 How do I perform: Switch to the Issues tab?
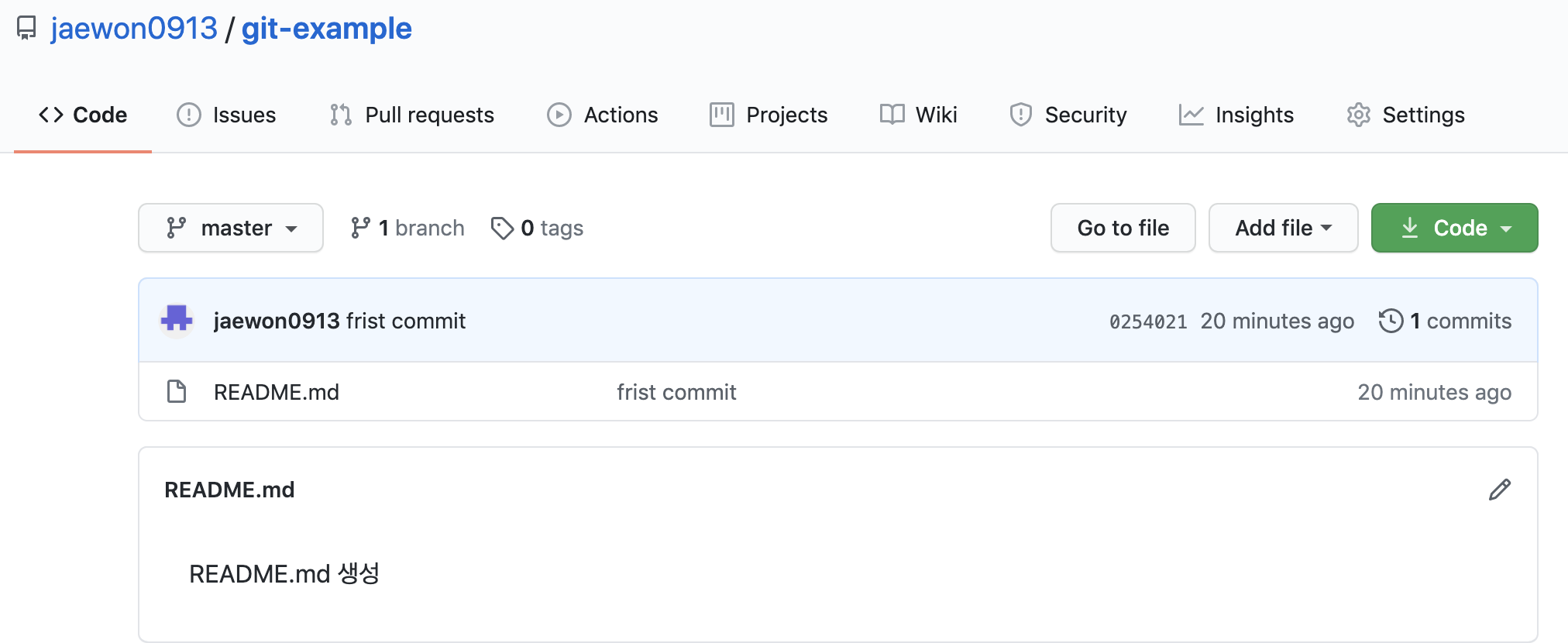[226, 115]
